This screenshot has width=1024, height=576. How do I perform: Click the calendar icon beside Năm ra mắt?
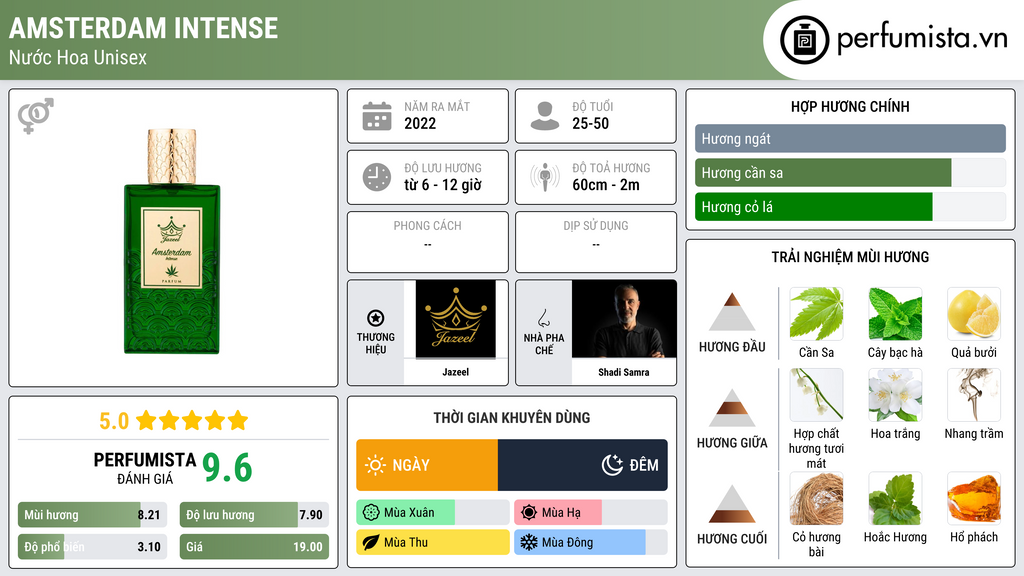click(x=377, y=116)
